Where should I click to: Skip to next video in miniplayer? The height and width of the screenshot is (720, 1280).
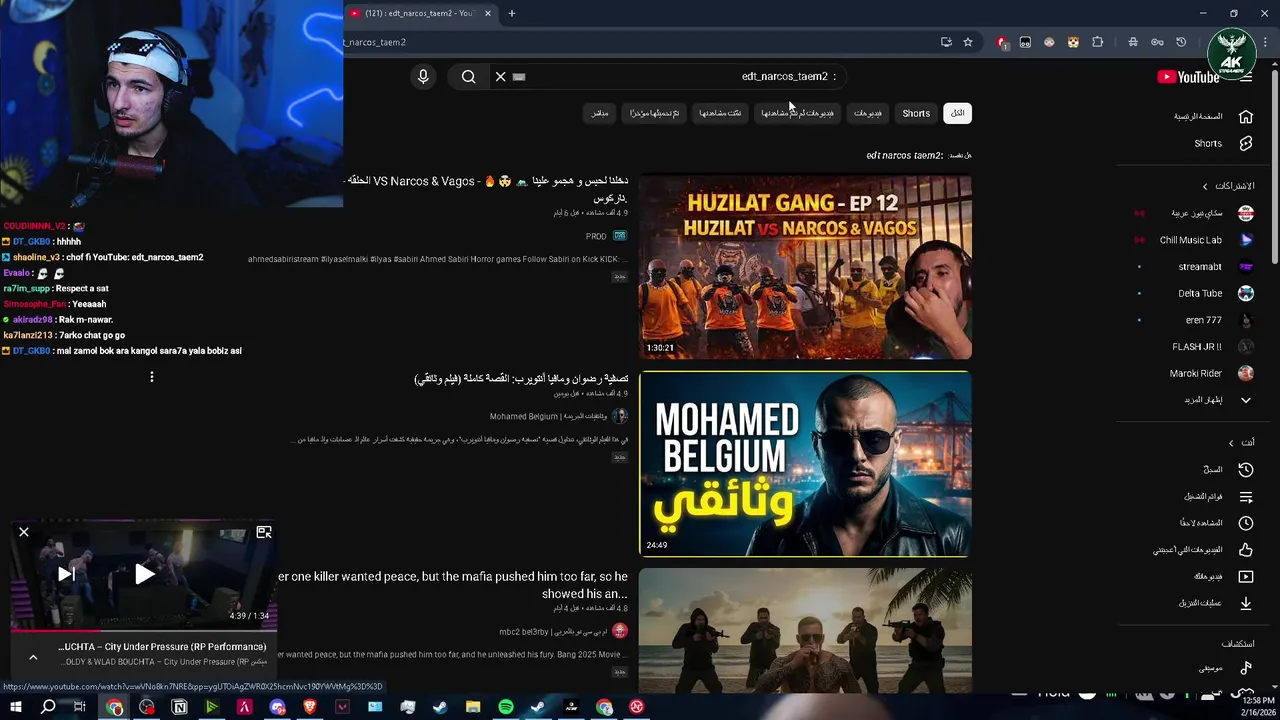coord(66,574)
